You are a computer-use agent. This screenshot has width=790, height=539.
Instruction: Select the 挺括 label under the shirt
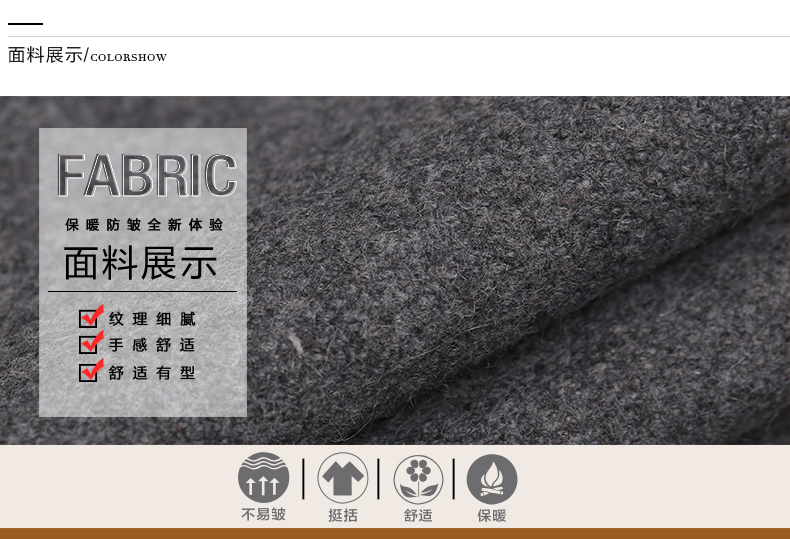pyautogui.click(x=342, y=516)
